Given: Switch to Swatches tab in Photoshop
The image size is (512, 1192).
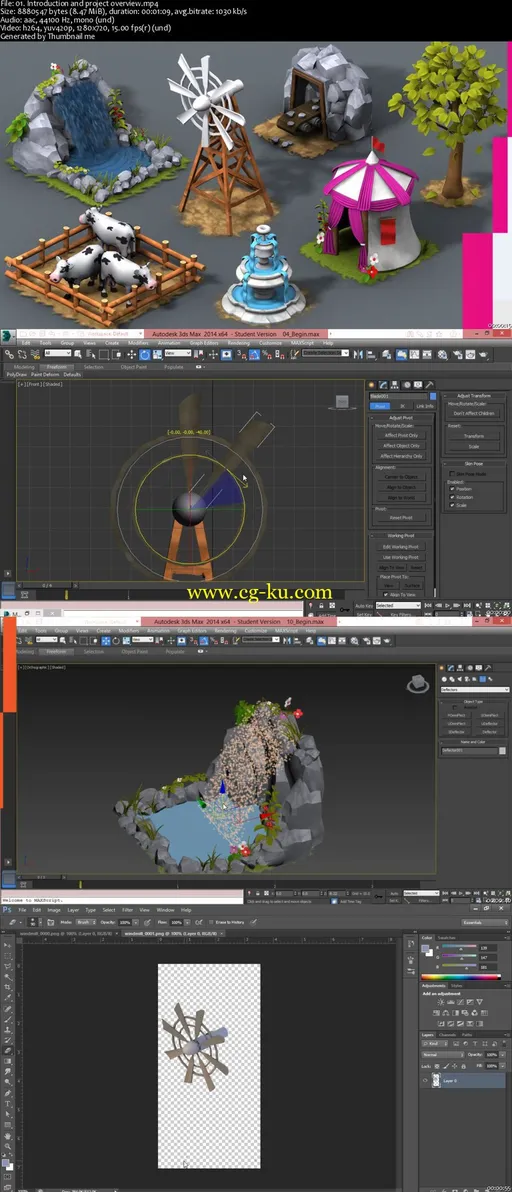Looking at the screenshot, I should point(446,938).
